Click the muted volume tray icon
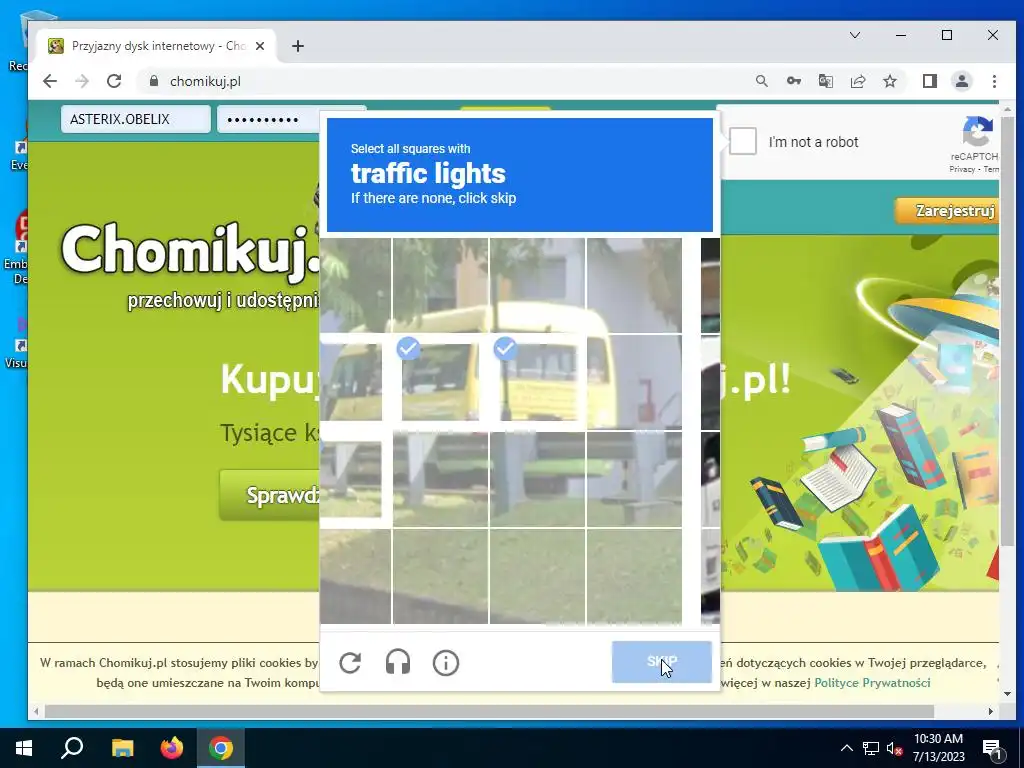Viewport: 1024px width, 768px height. click(895, 748)
